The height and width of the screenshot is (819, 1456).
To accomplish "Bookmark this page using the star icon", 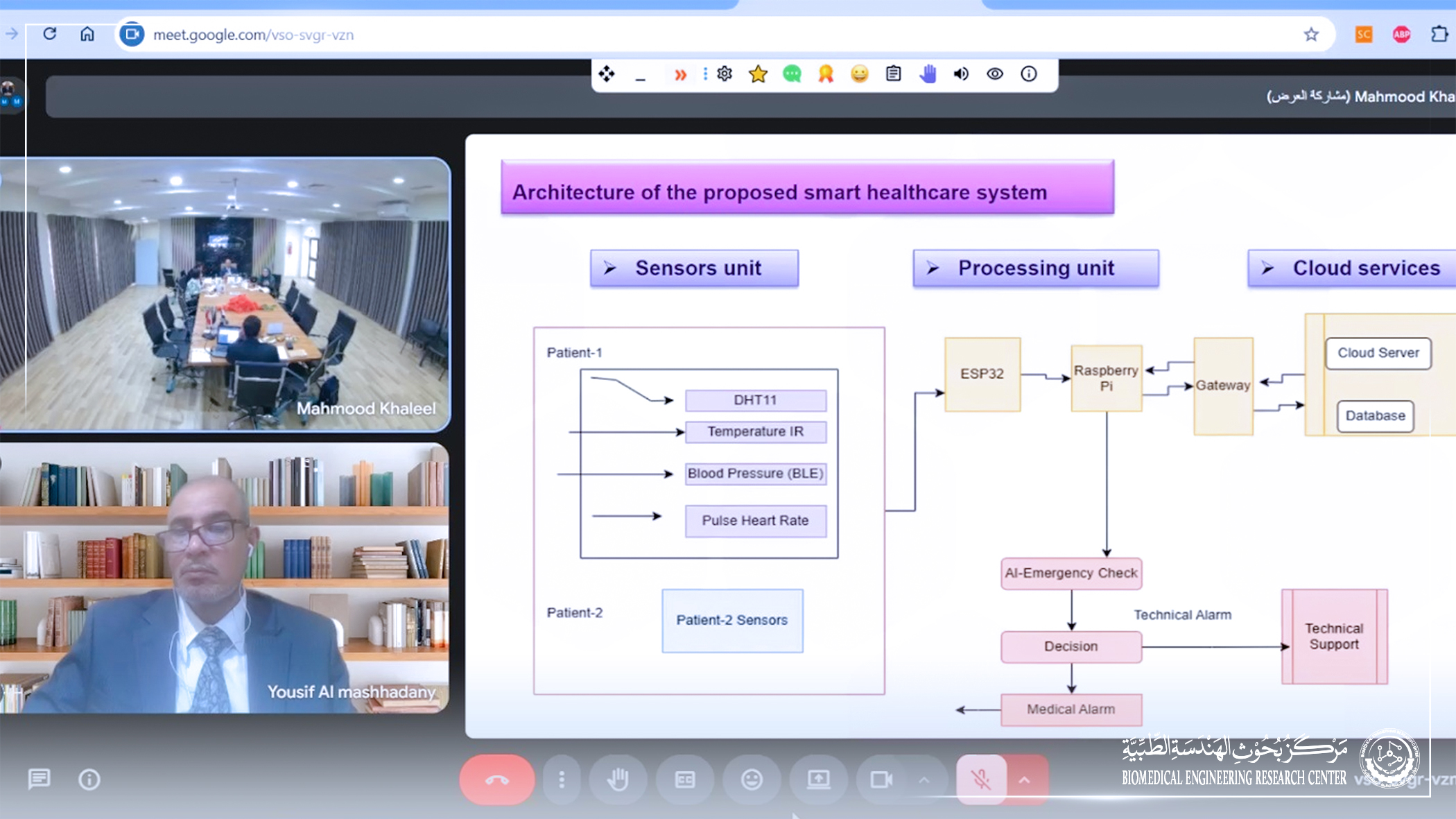I will tap(1310, 34).
